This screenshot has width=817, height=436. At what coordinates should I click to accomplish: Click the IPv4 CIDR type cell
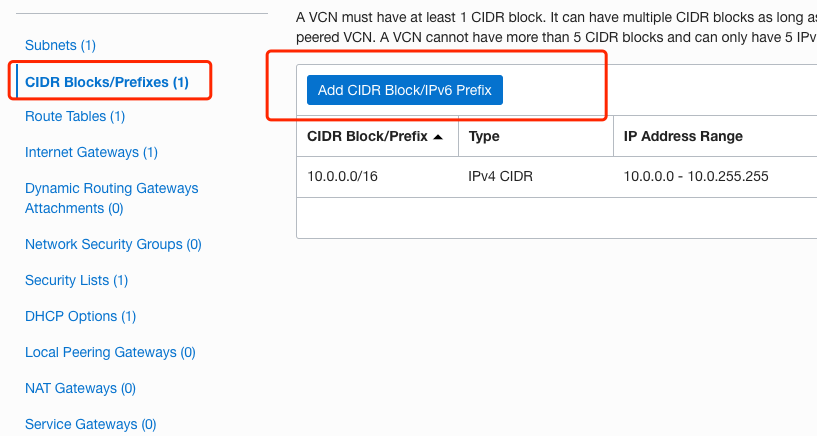pos(501,176)
